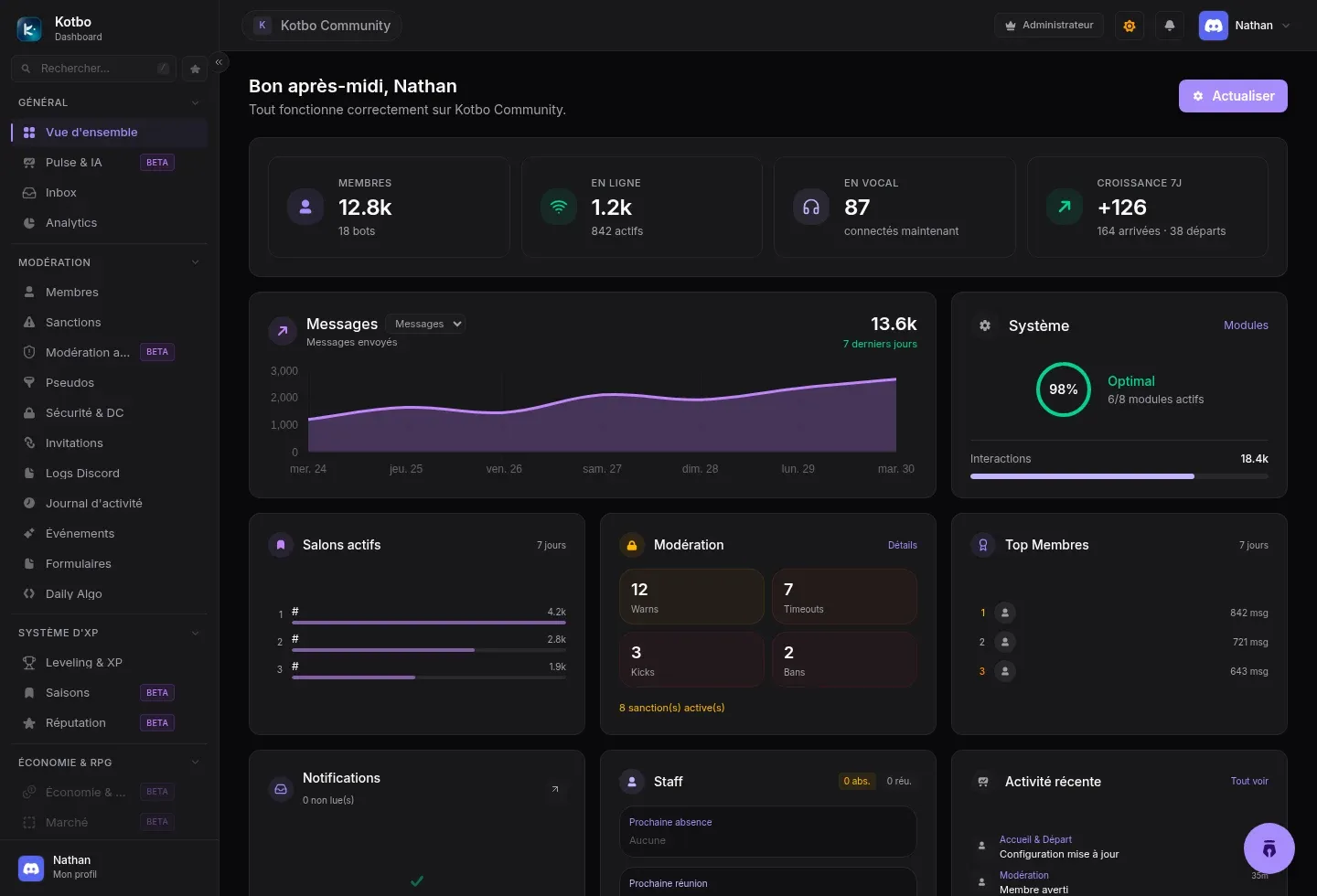
Task: Click the Croissance 7J arrow icon
Action: click(1065, 207)
